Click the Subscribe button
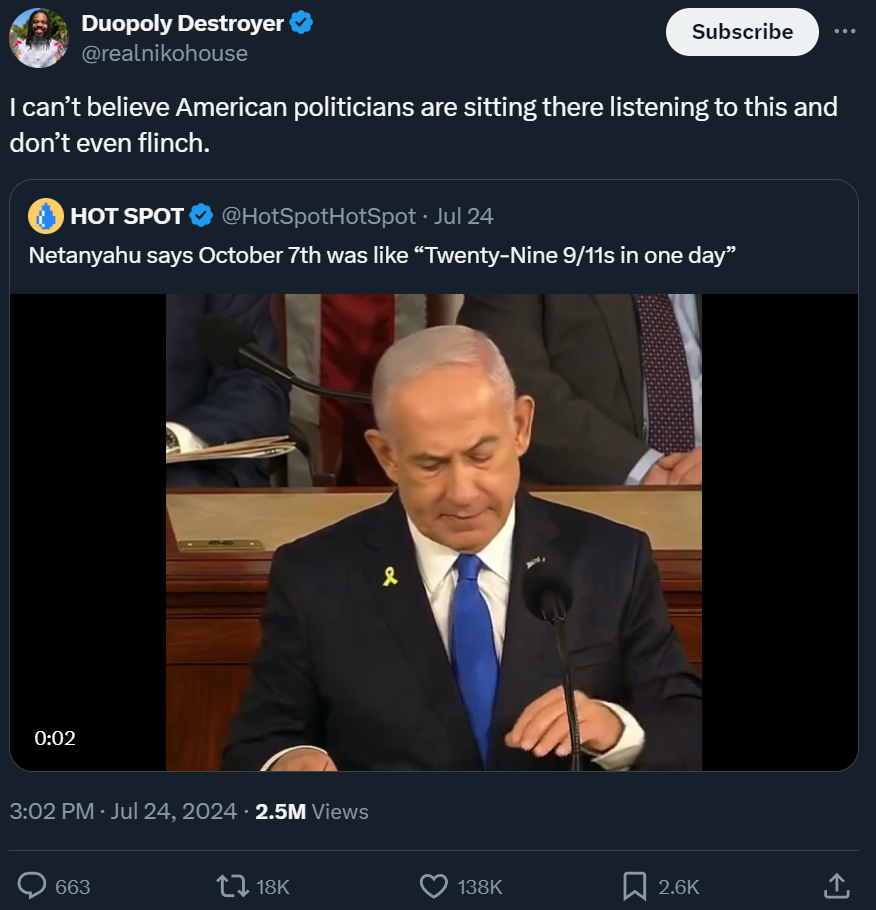Viewport: 876px width, 910px height. (742, 32)
